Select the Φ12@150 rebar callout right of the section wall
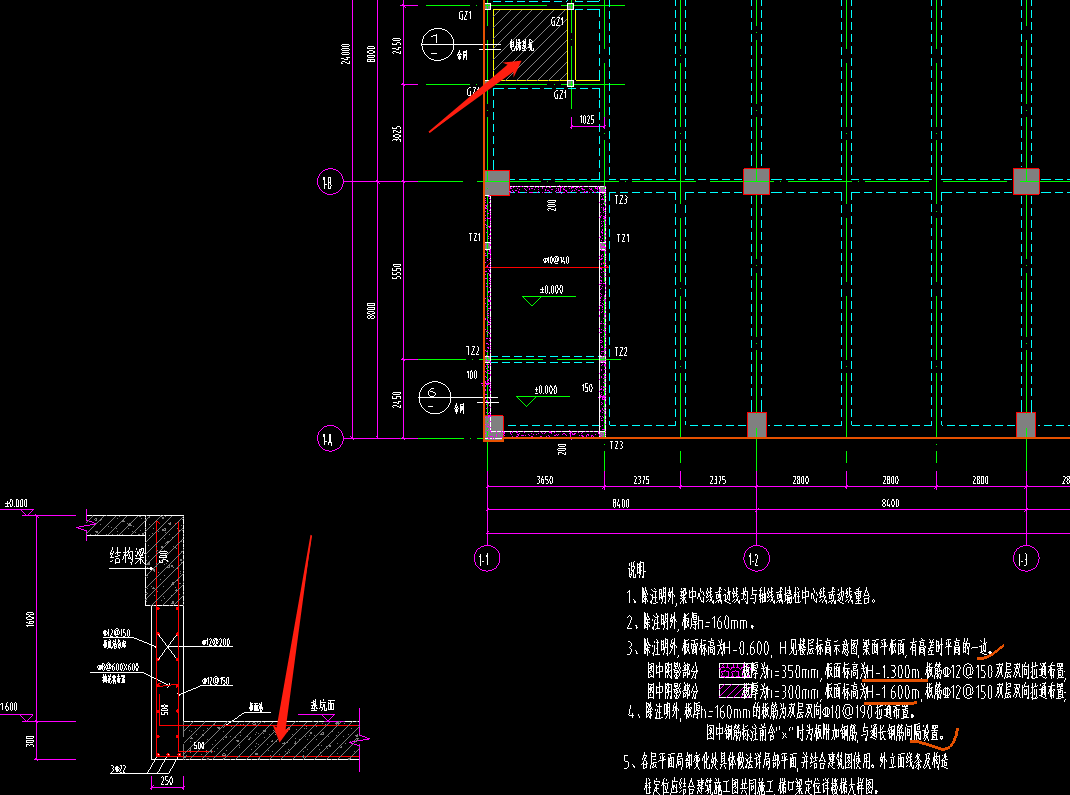Viewport: 1070px width, 795px height. pyautogui.click(x=216, y=682)
